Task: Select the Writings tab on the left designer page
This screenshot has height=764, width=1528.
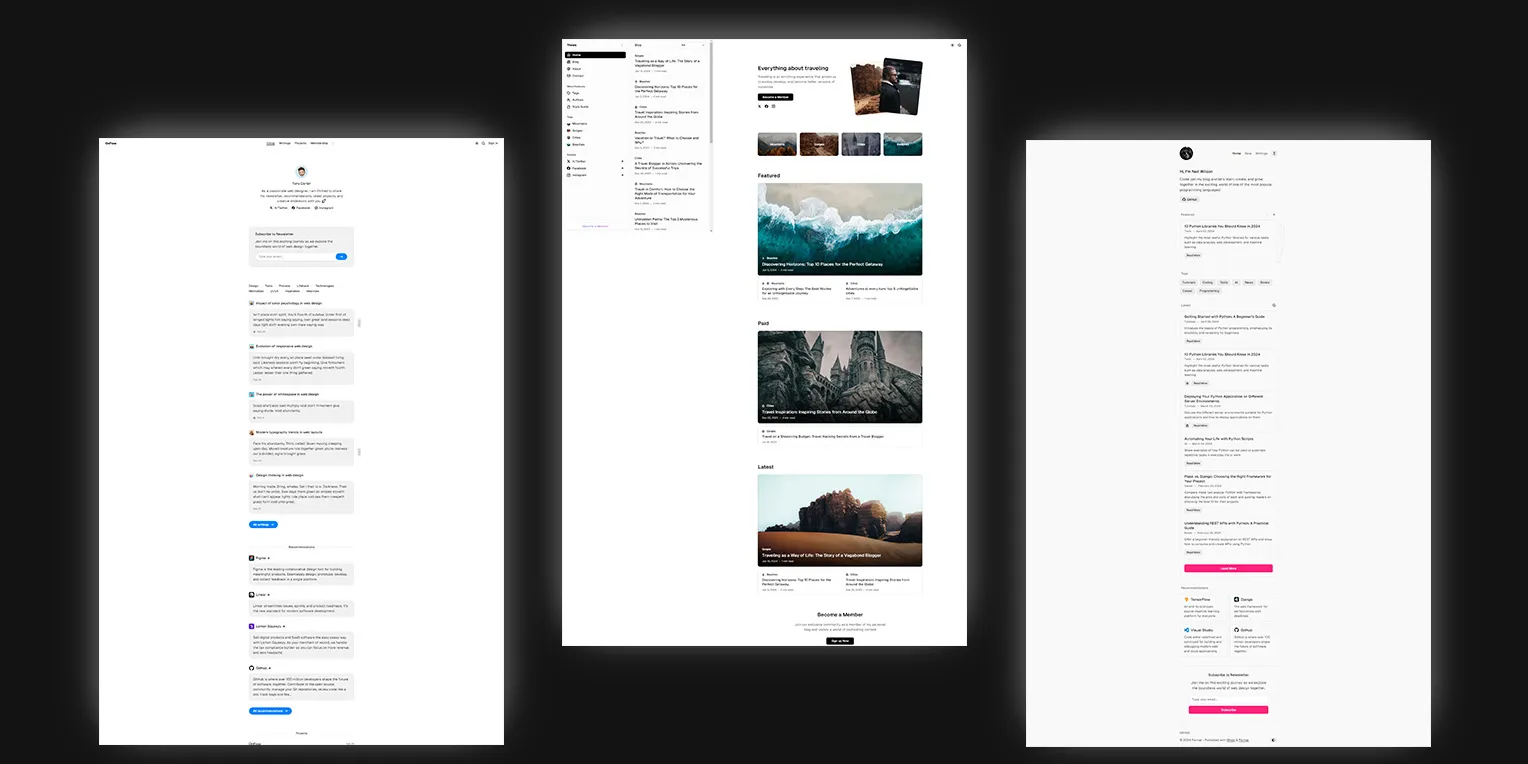Action: [285, 143]
